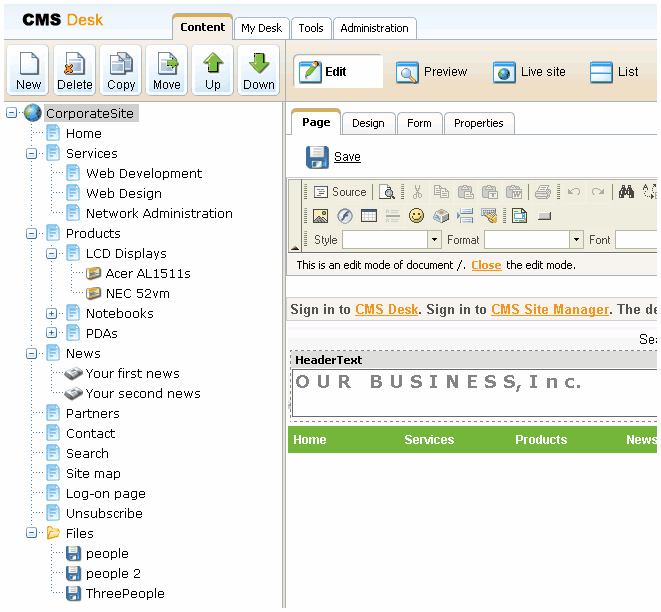Click inside the HeaderText editable region
This screenshot has height=612, width=661.
(x=470, y=395)
